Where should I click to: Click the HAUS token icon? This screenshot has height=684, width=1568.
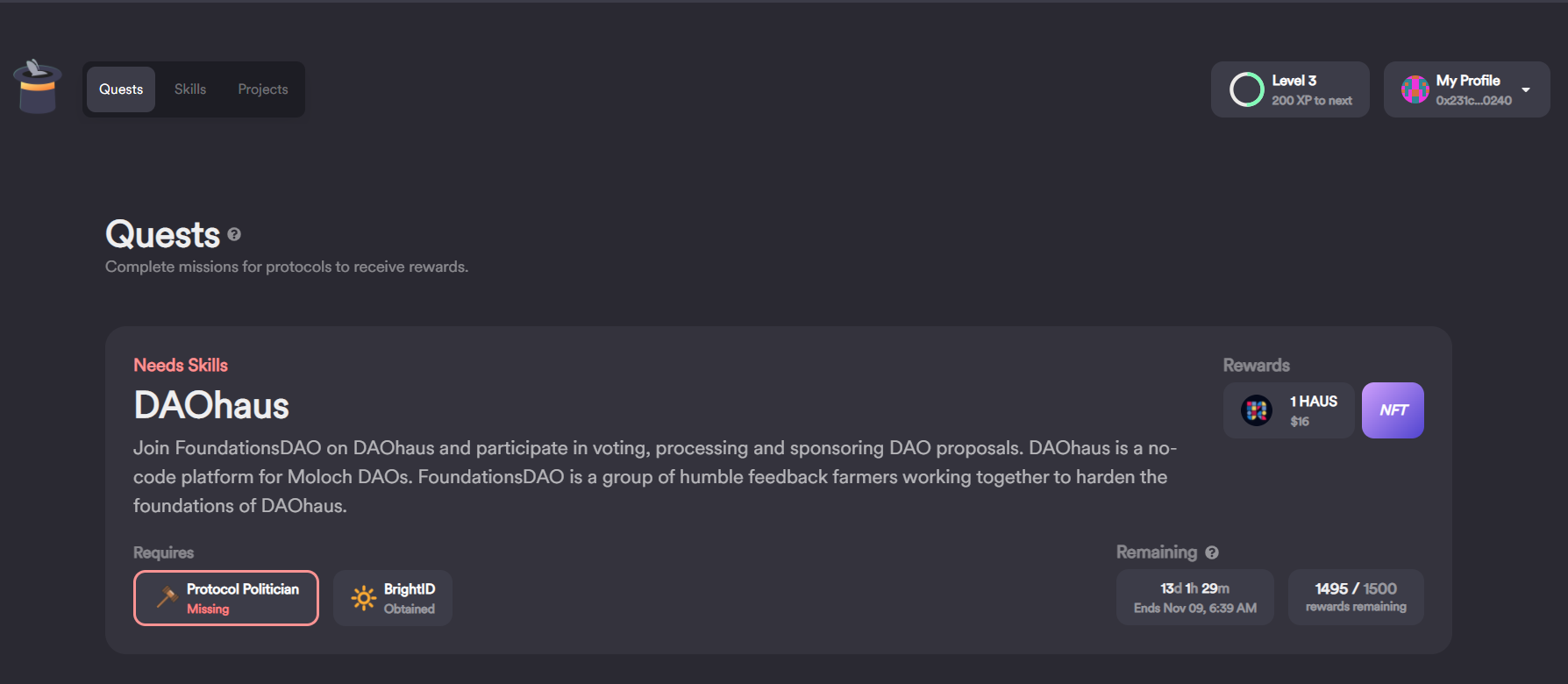(1257, 410)
